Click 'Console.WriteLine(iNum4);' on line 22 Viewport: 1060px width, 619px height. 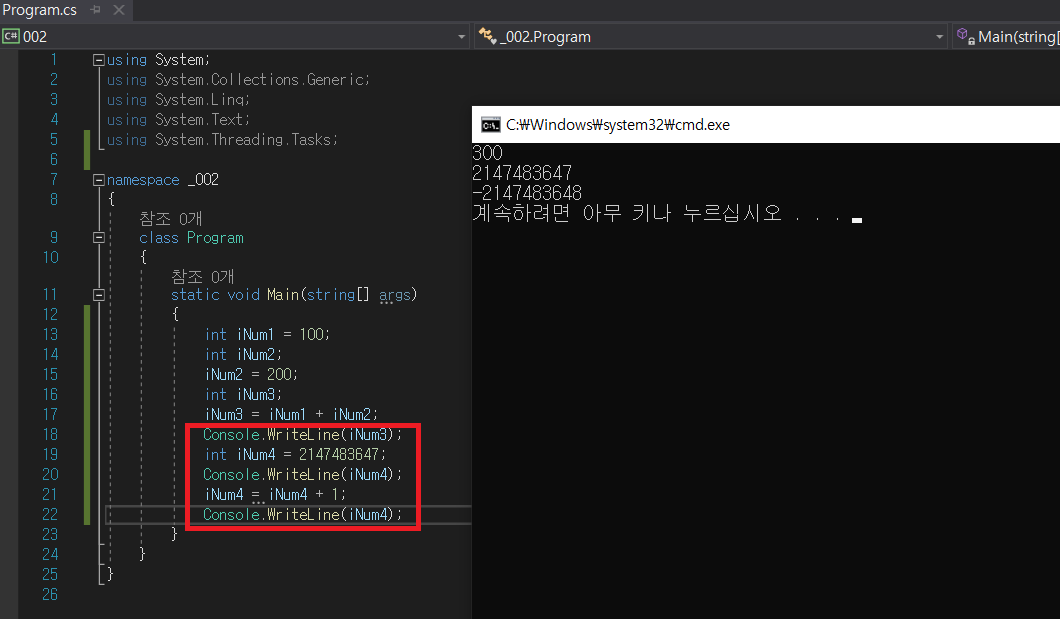302,515
